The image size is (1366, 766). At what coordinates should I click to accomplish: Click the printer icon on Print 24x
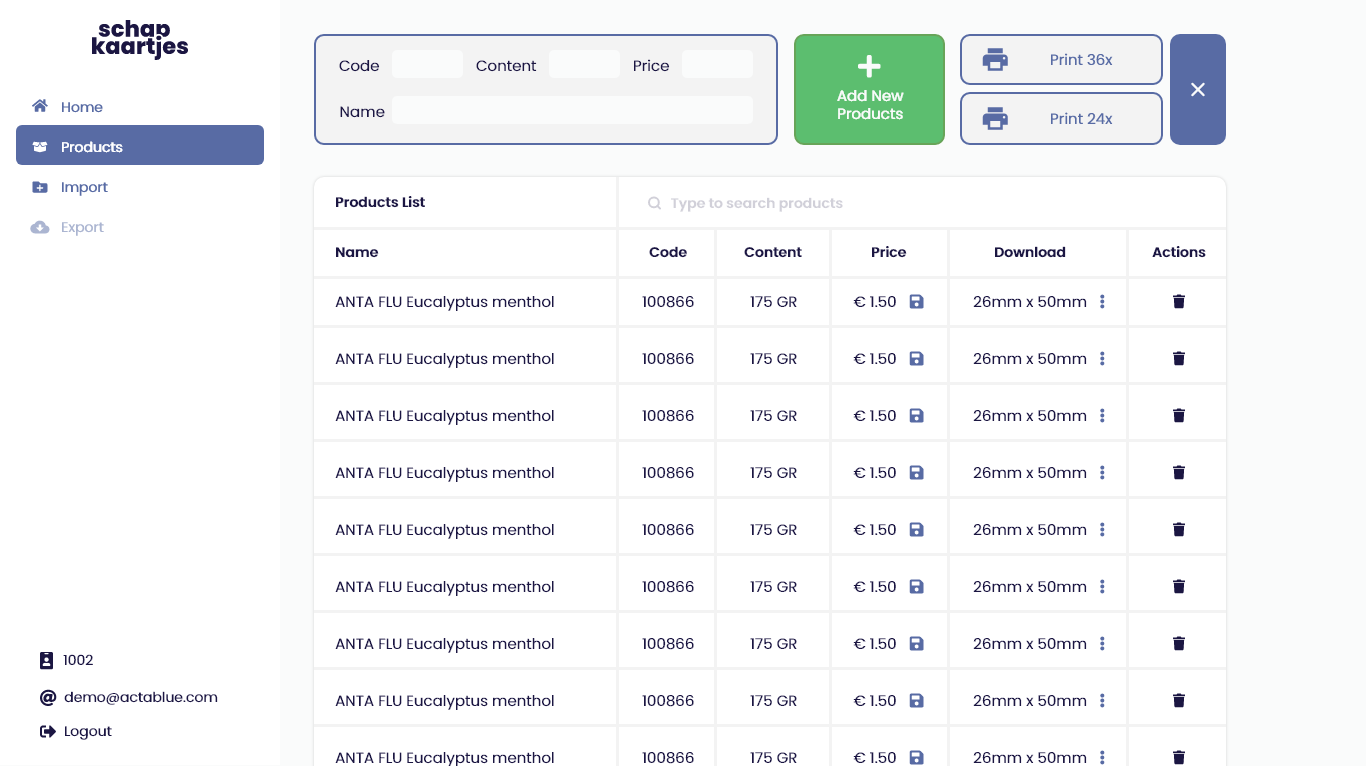pos(995,119)
